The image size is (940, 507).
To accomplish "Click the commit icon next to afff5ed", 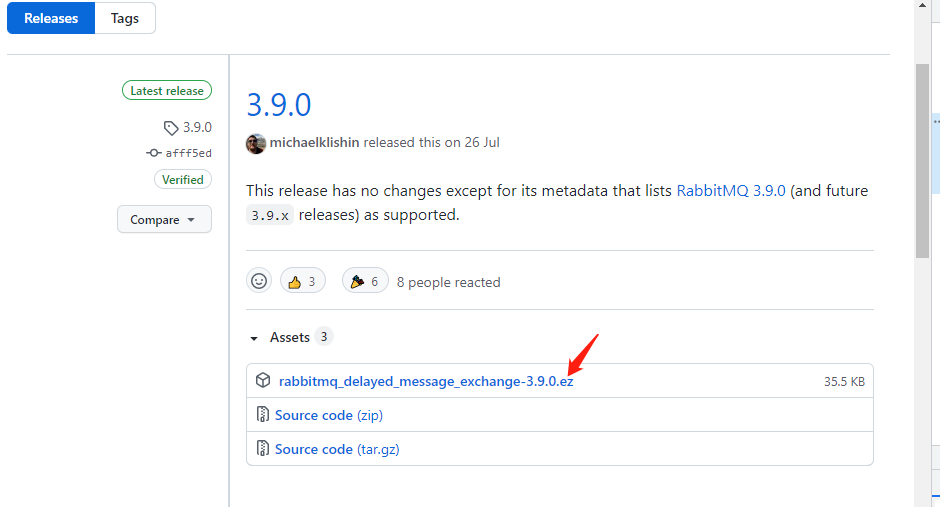I will (x=154, y=153).
